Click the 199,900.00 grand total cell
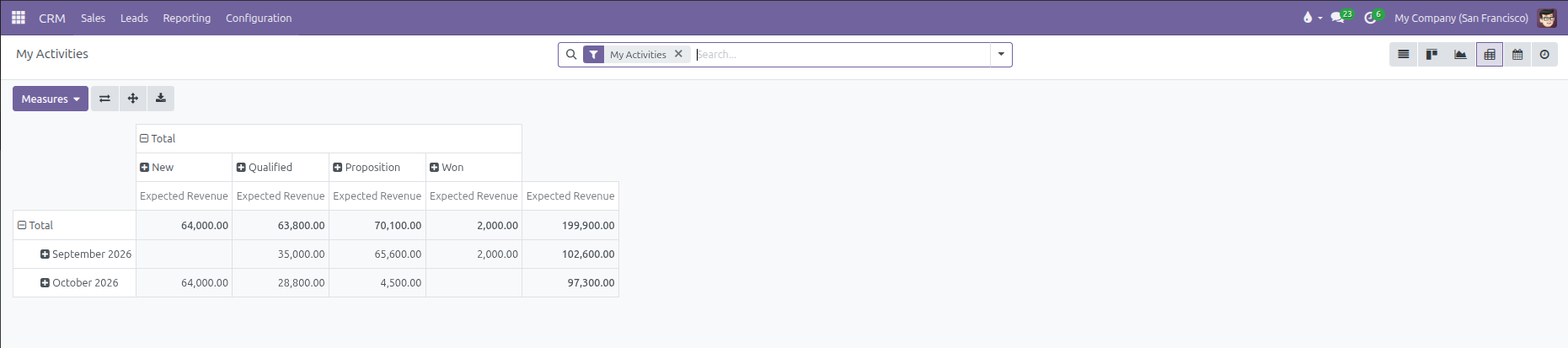The image size is (1568, 348). (x=570, y=225)
